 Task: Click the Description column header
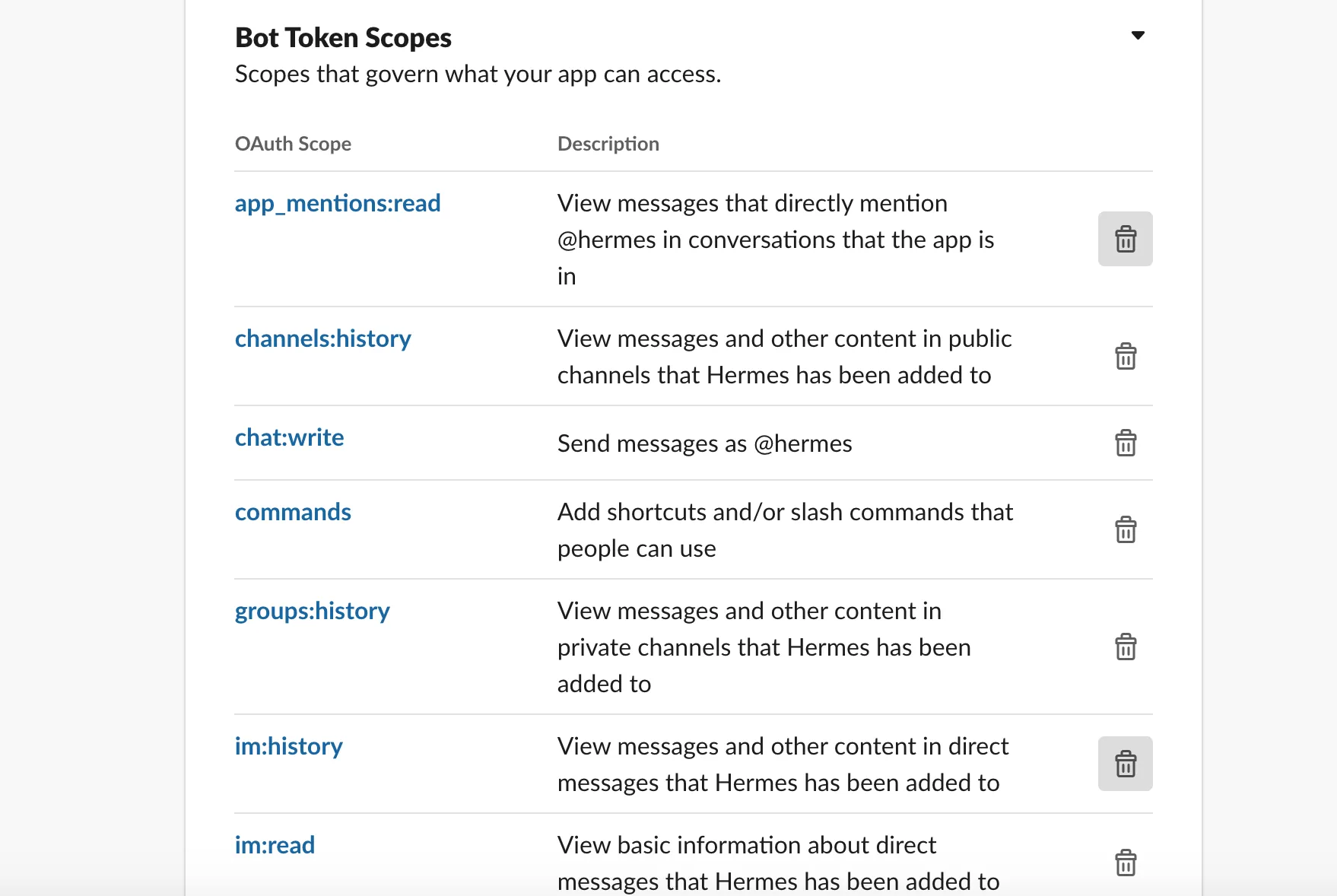[608, 144]
